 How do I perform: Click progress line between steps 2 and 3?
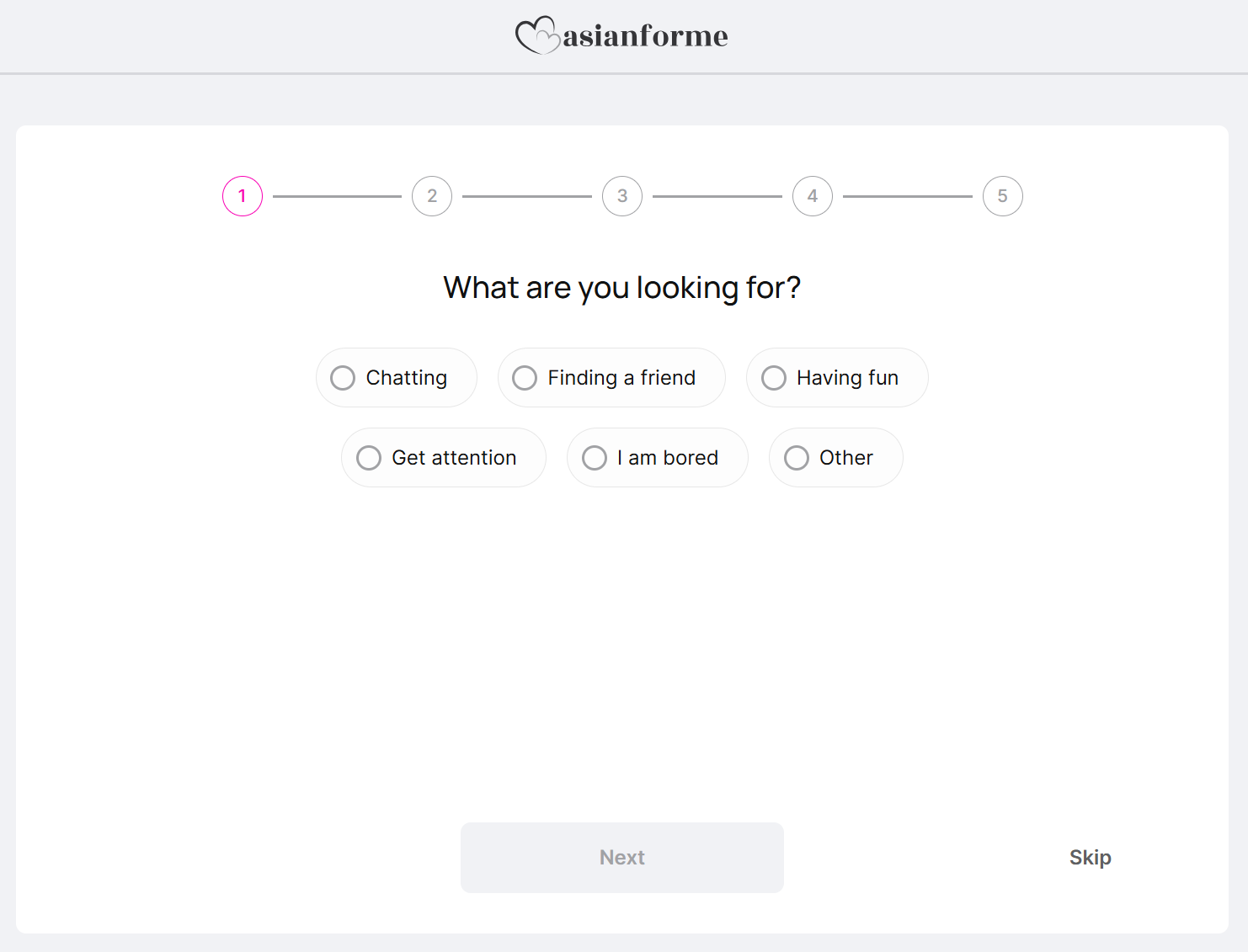(x=527, y=196)
